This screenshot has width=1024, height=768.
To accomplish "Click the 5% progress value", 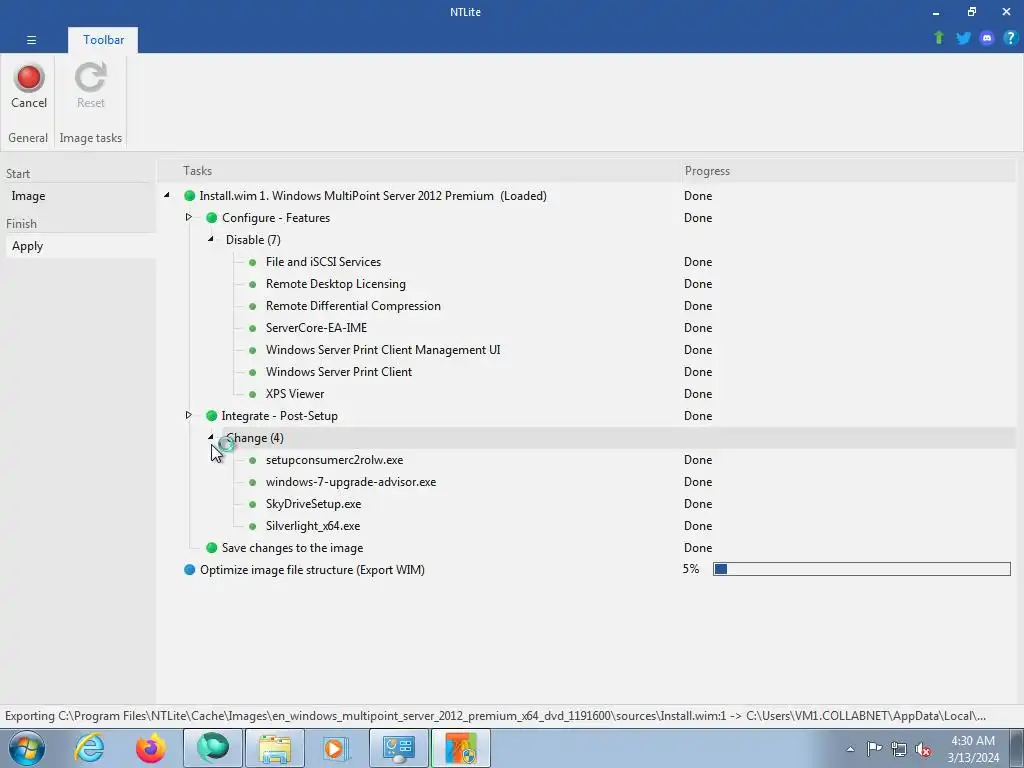I will pyautogui.click(x=691, y=569).
